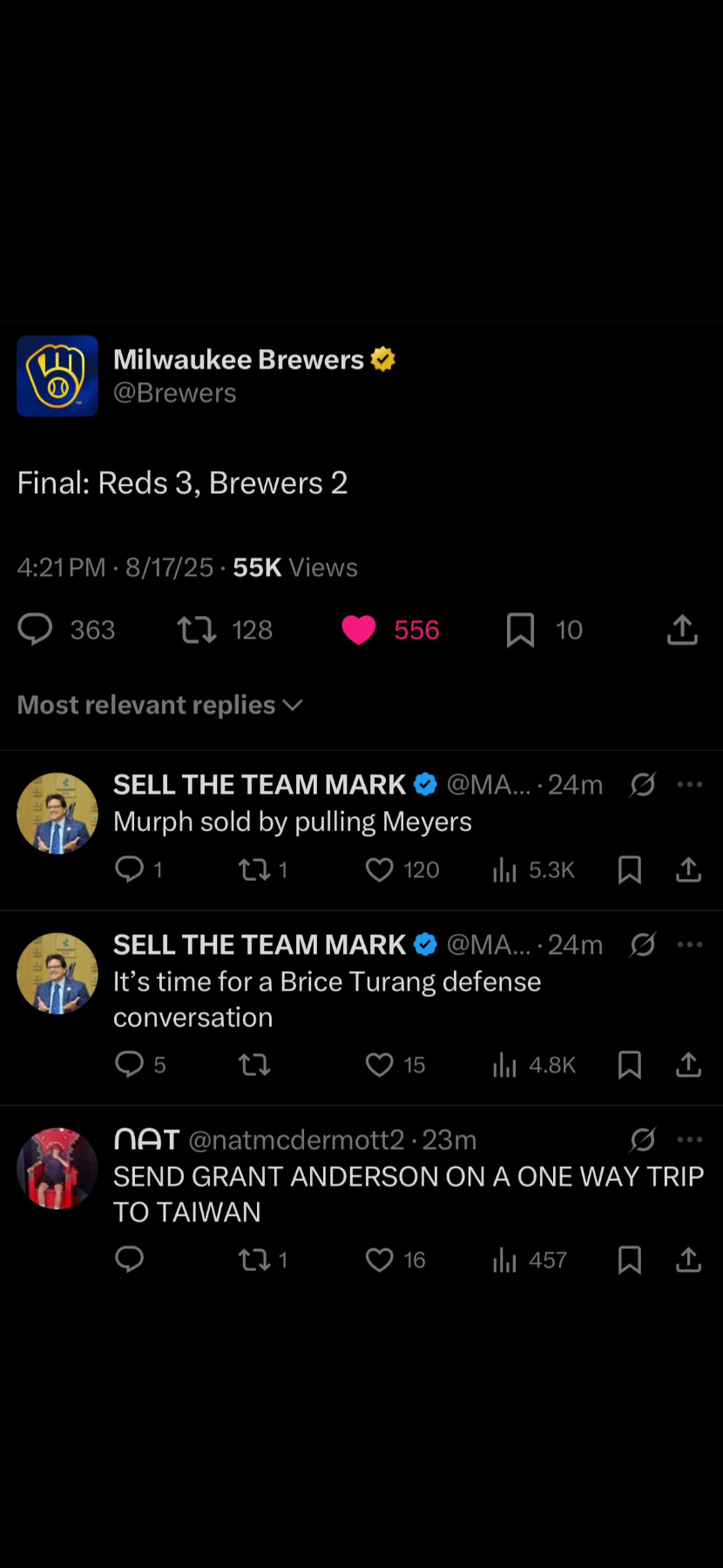Image resolution: width=723 pixels, height=1568 pixels.
Task: Unlike the Brewers post with 556 likes
Action: [x=359, y=629]
